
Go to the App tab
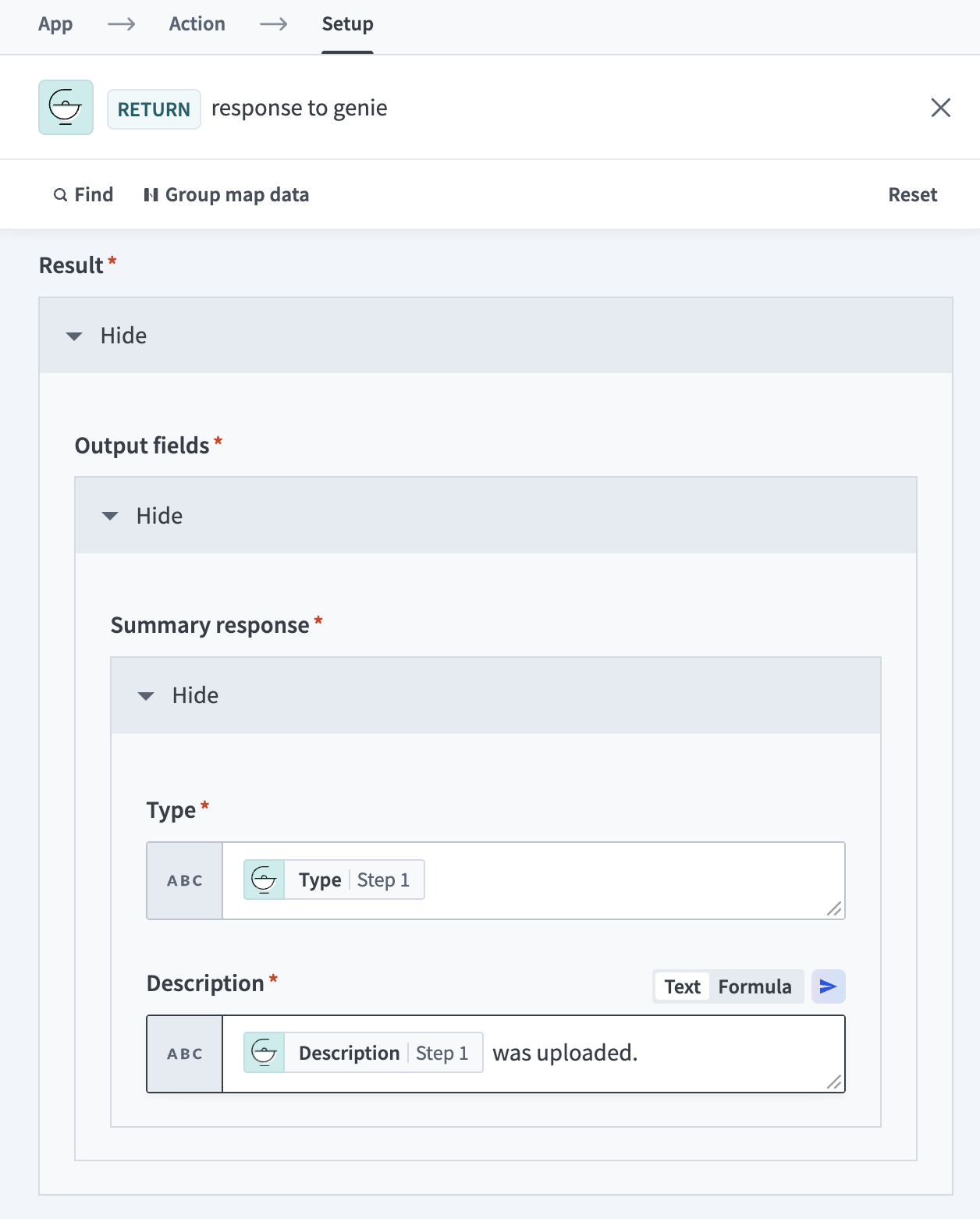coord(55,24)
